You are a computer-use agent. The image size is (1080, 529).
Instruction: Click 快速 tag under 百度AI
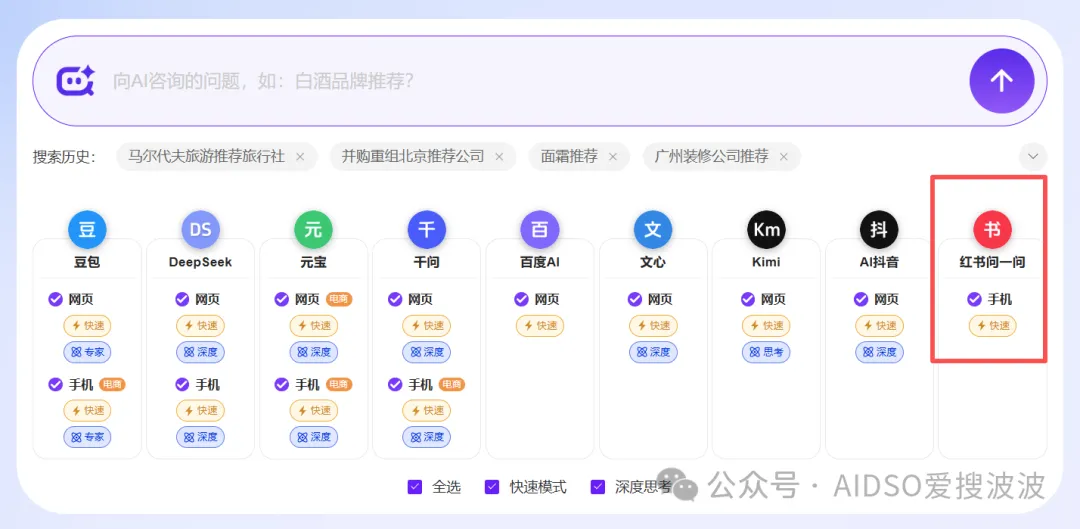[540, 326]
